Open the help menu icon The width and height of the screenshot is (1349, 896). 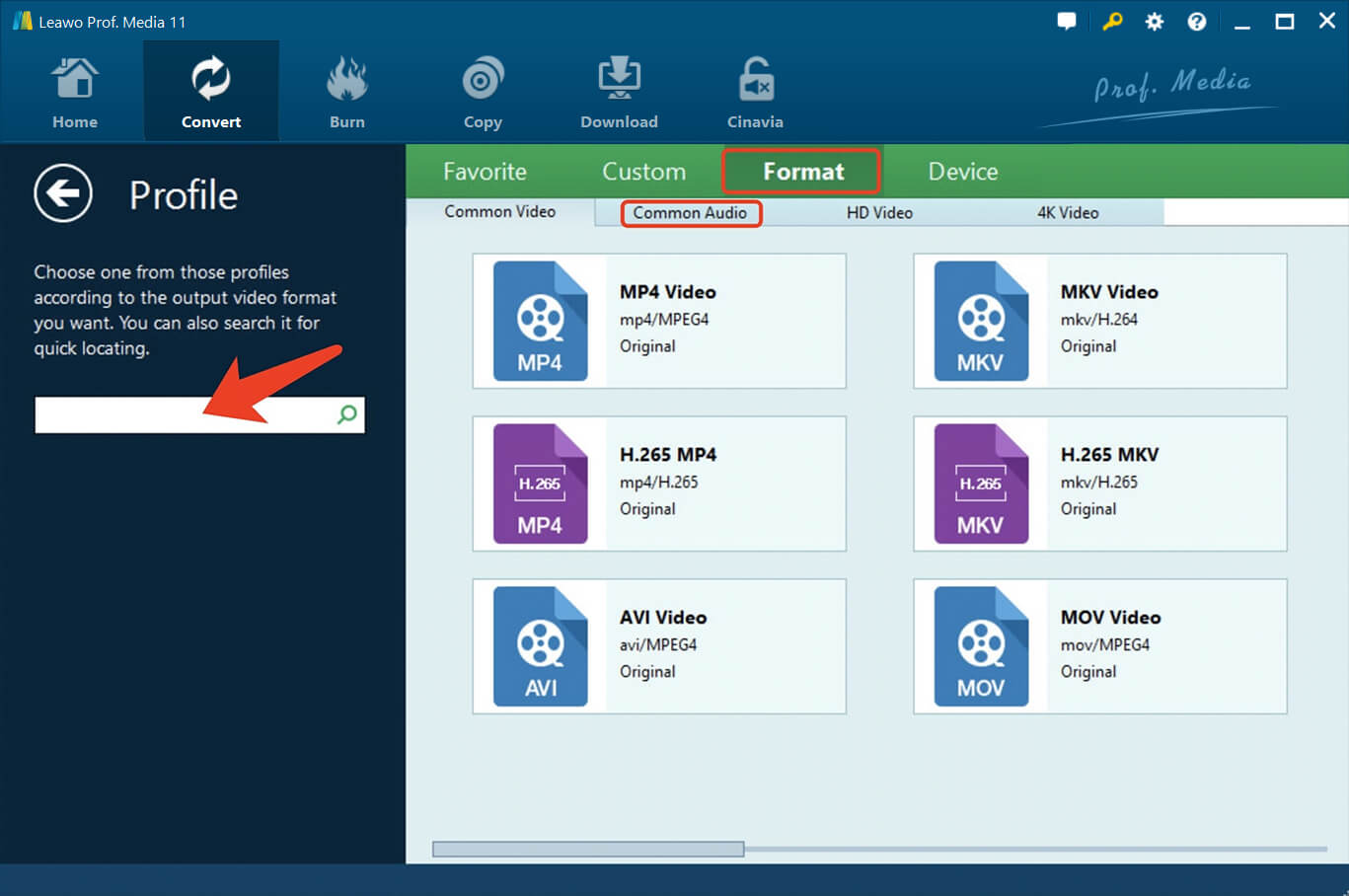1196,20
